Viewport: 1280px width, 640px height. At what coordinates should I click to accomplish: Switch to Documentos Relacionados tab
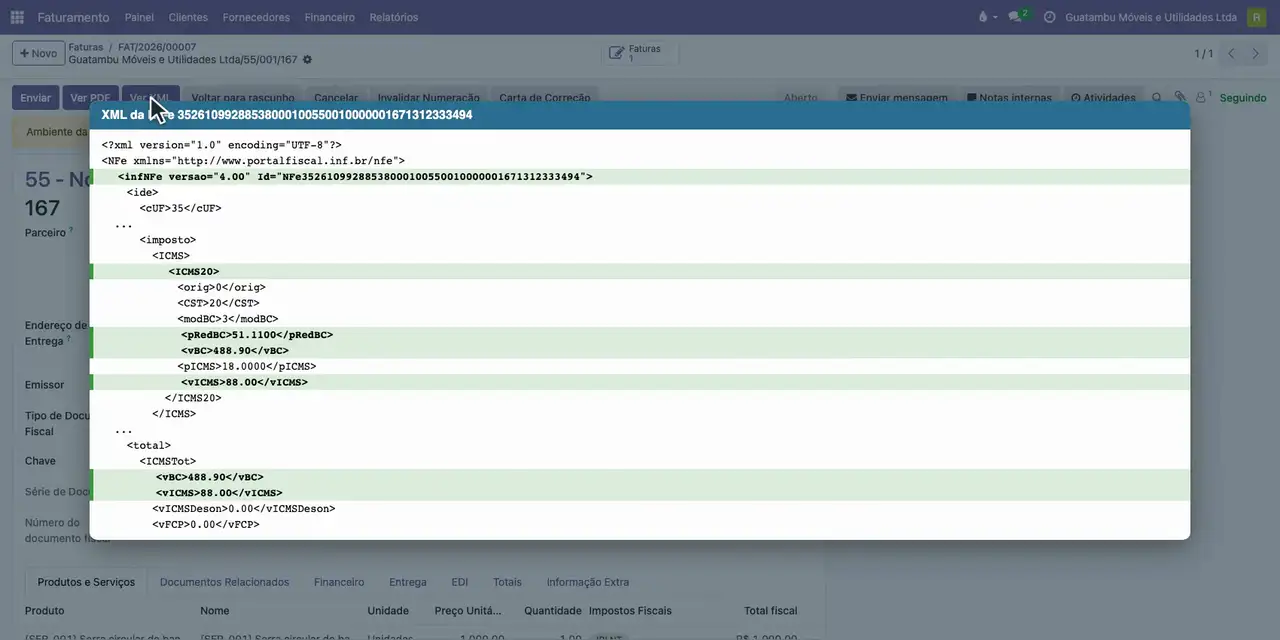pyautogui.click(x=224, y=582)
